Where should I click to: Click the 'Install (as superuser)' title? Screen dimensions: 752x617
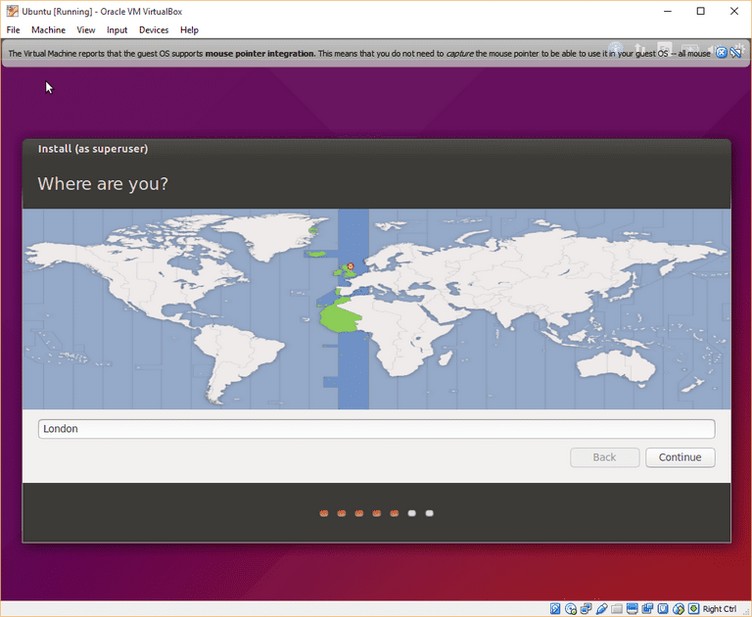pyautogui.click(x=93, y=149)
